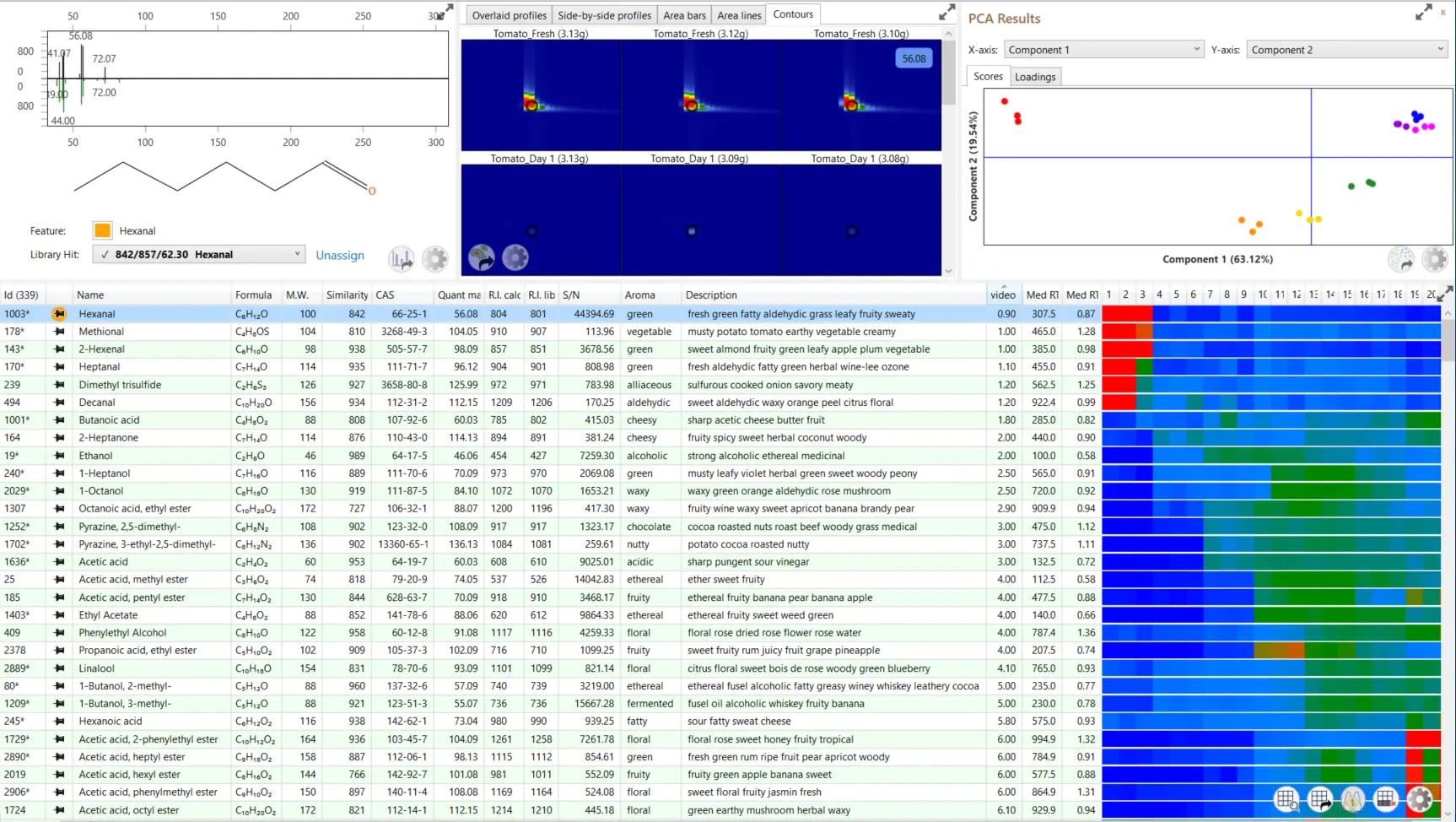Viewport: 1456px width, 822px height.
Task: Open contour plot settings gear
Action: click(x=515, y=257)
